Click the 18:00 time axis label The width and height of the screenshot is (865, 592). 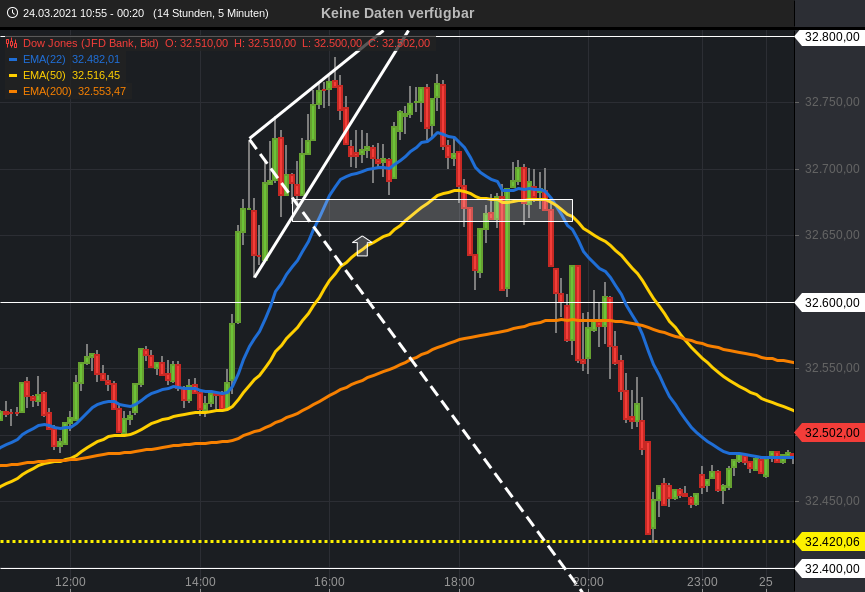(x=459, y=582)
